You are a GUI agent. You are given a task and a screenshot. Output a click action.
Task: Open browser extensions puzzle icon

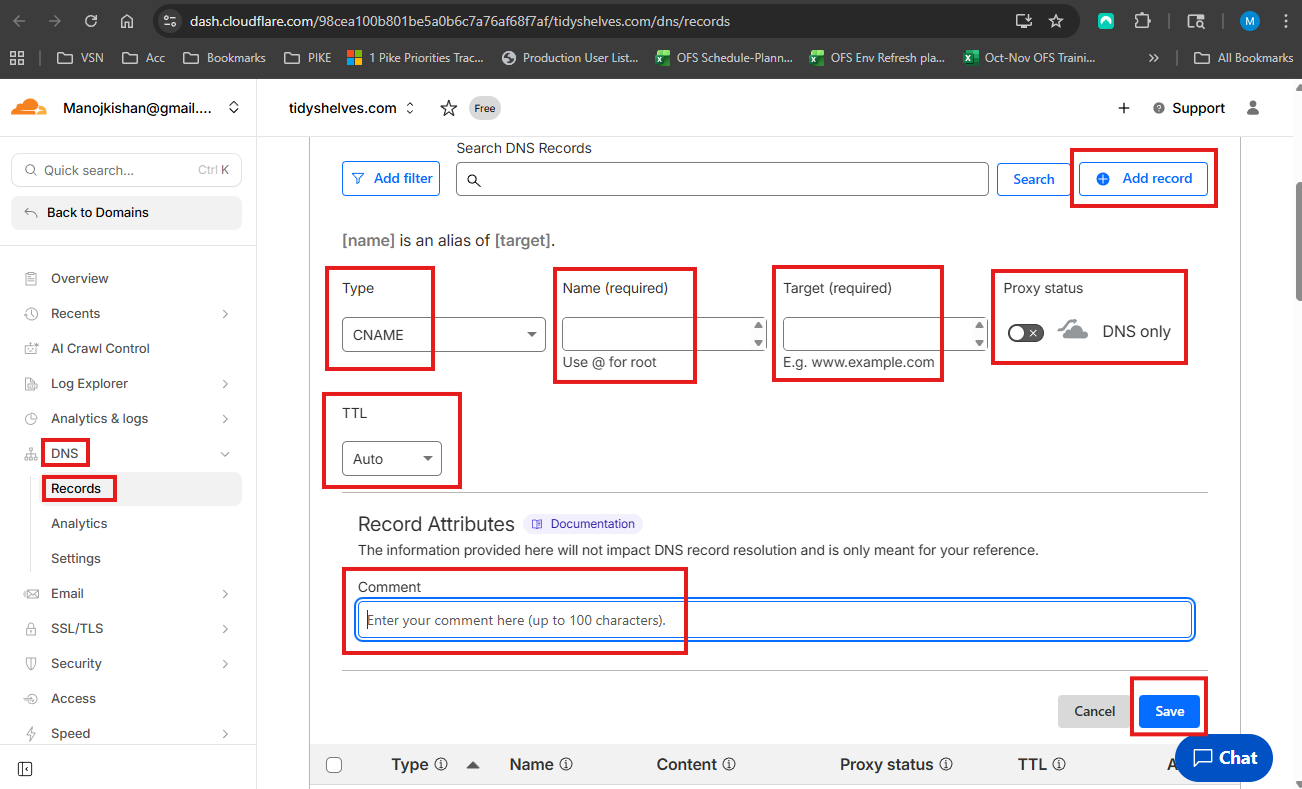click(x=1142, y=21)
